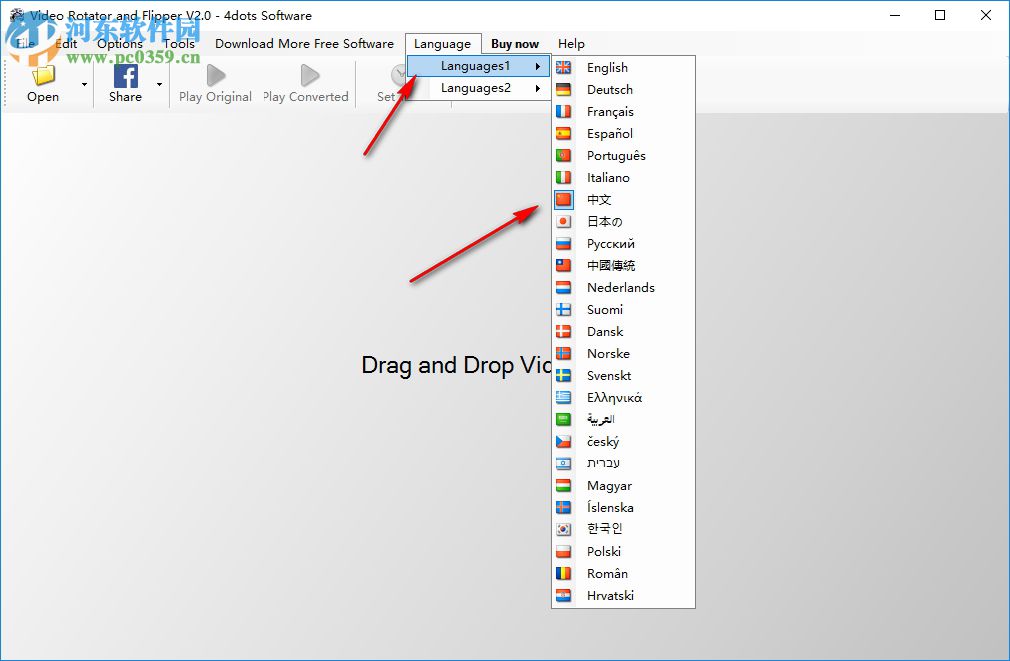Choose the Svenskt language label

pyautogui.click(x=609, y=375)
